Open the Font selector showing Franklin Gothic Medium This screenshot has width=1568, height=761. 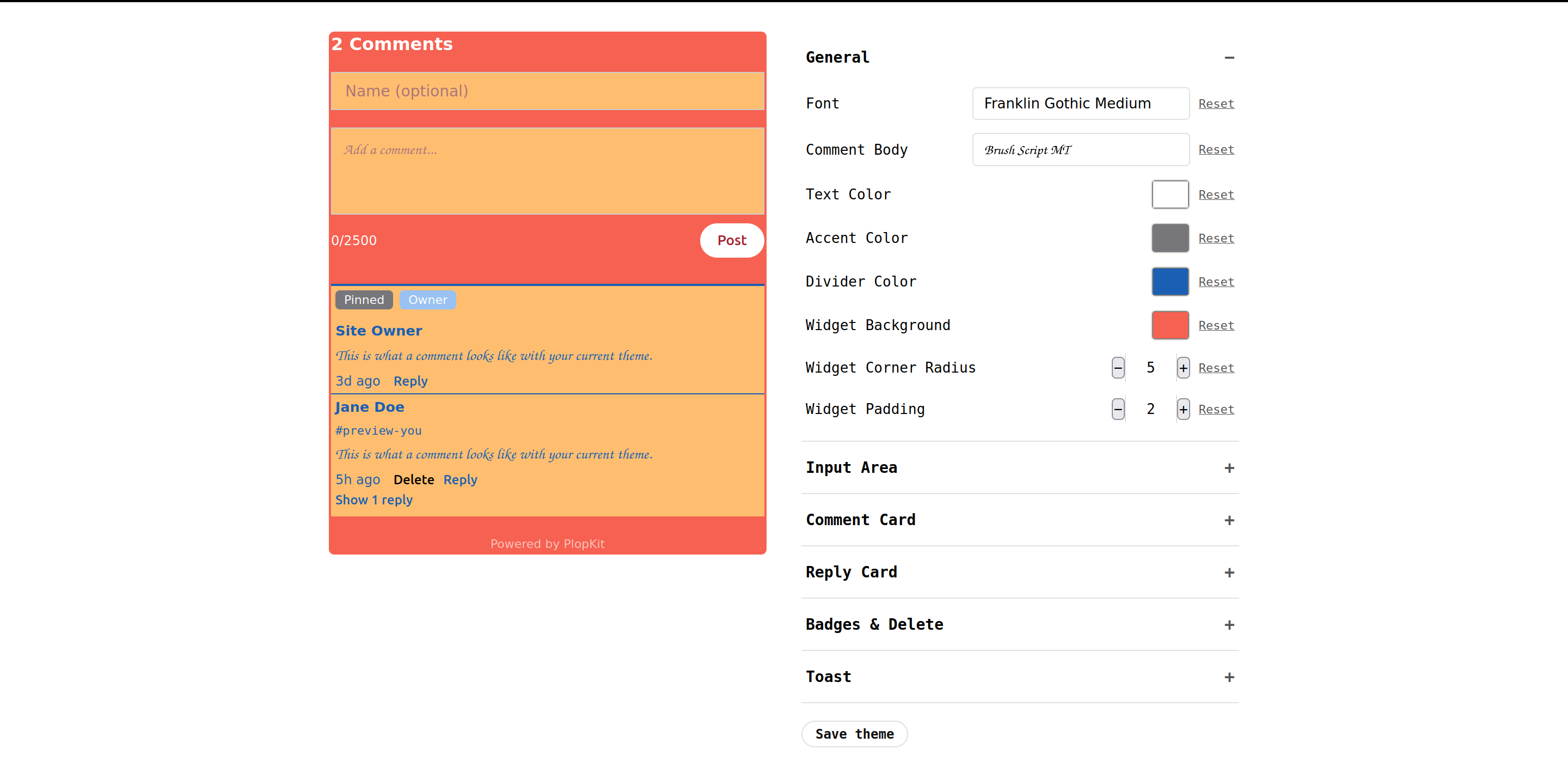click(1080, 104)
